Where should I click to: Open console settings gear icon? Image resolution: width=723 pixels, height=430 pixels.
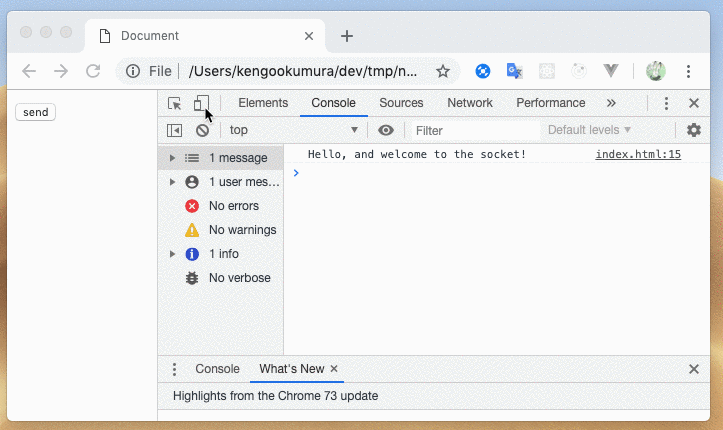694,130
